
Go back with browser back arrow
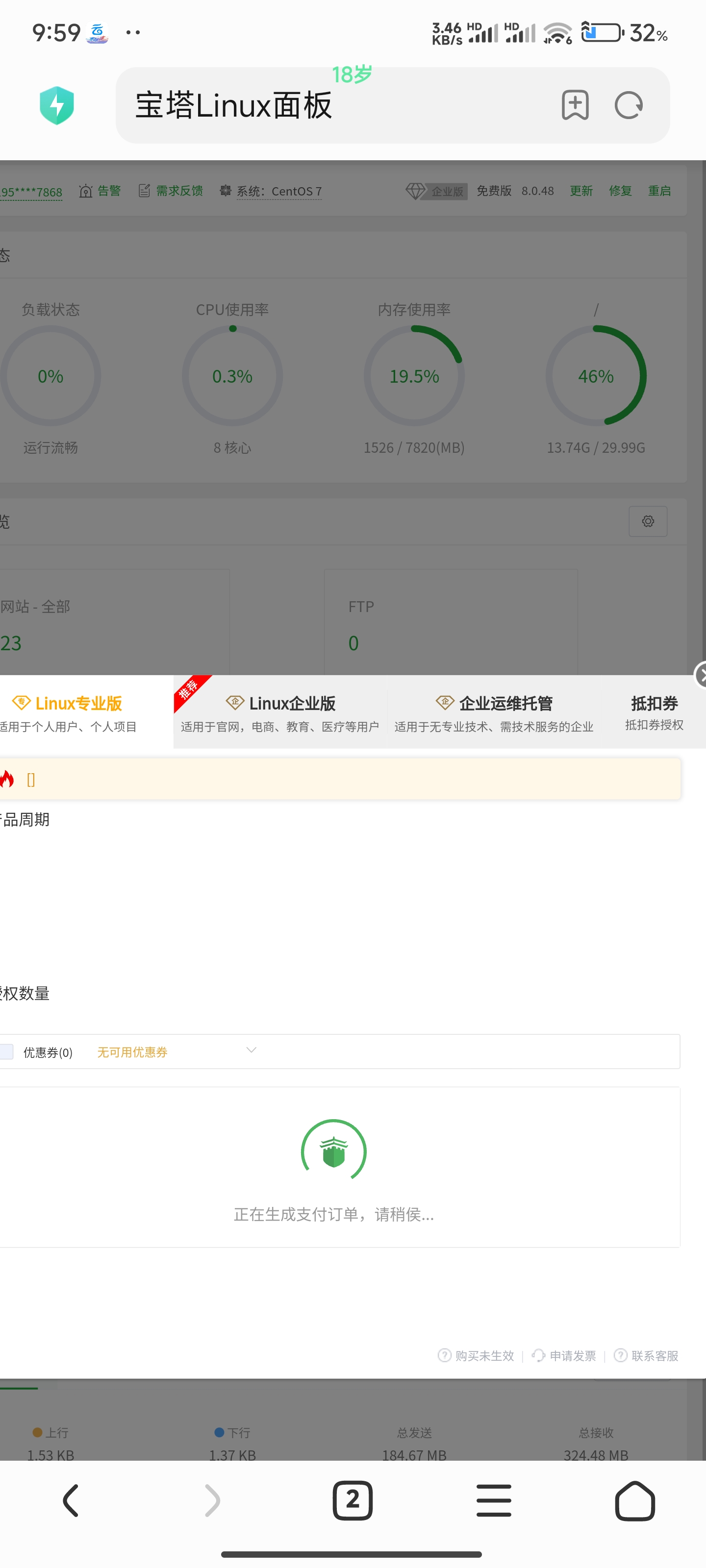click(x=71, y=1500)
